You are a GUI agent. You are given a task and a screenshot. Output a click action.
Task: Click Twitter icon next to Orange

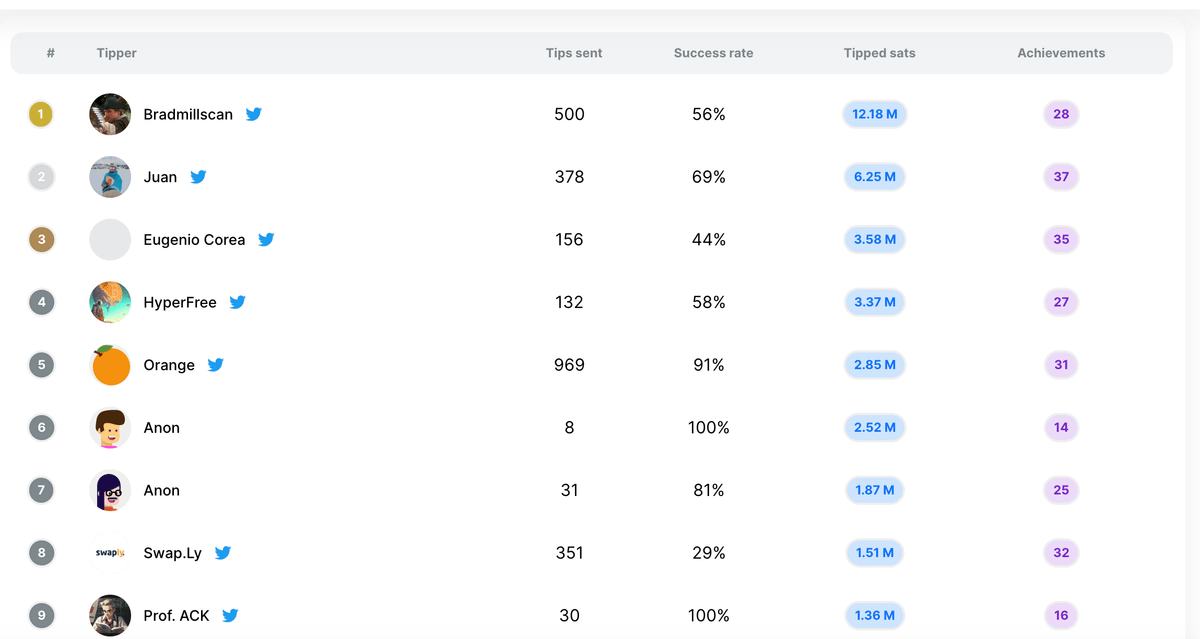215,365
